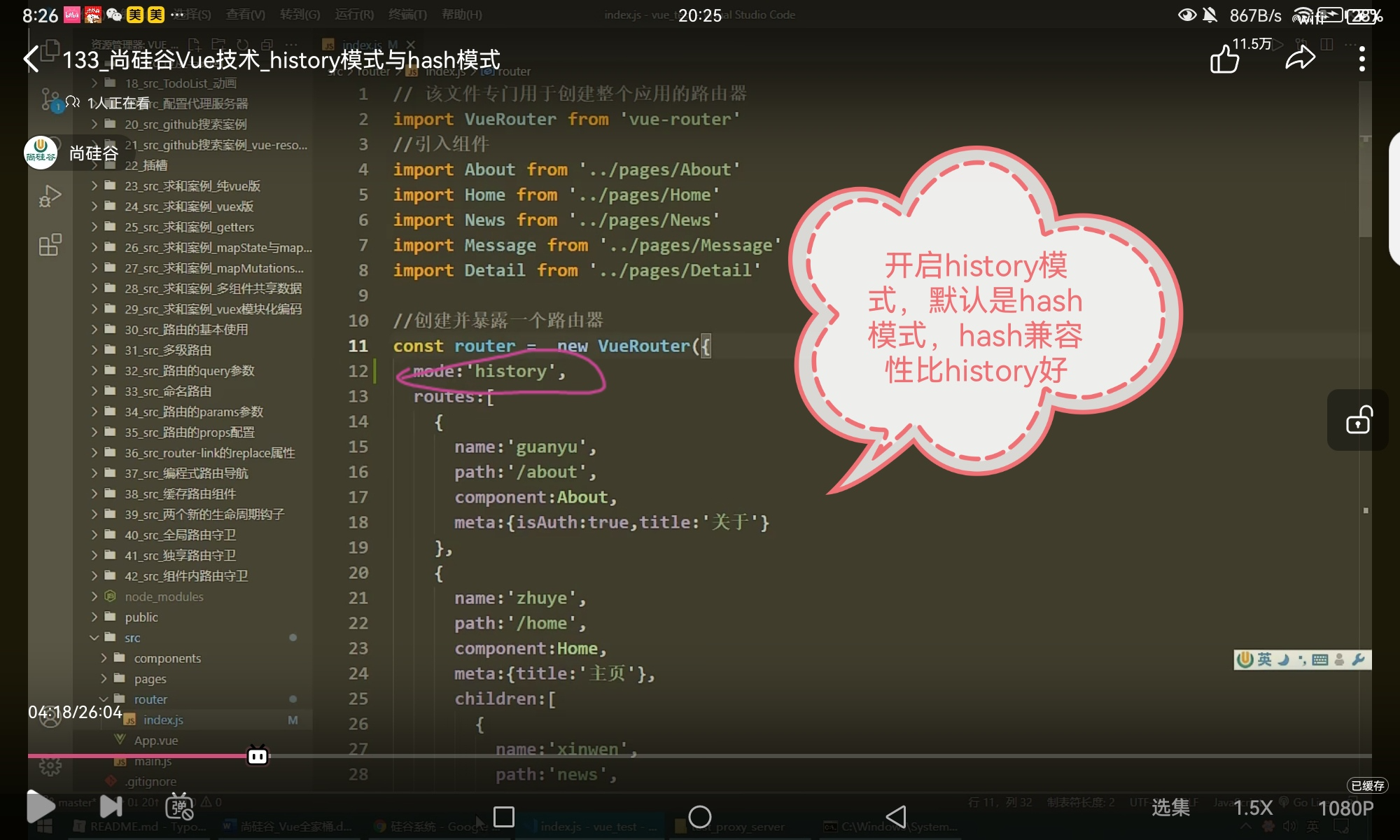Tap the thumbs-up like icon
1400x840 pixels.
1224,59
